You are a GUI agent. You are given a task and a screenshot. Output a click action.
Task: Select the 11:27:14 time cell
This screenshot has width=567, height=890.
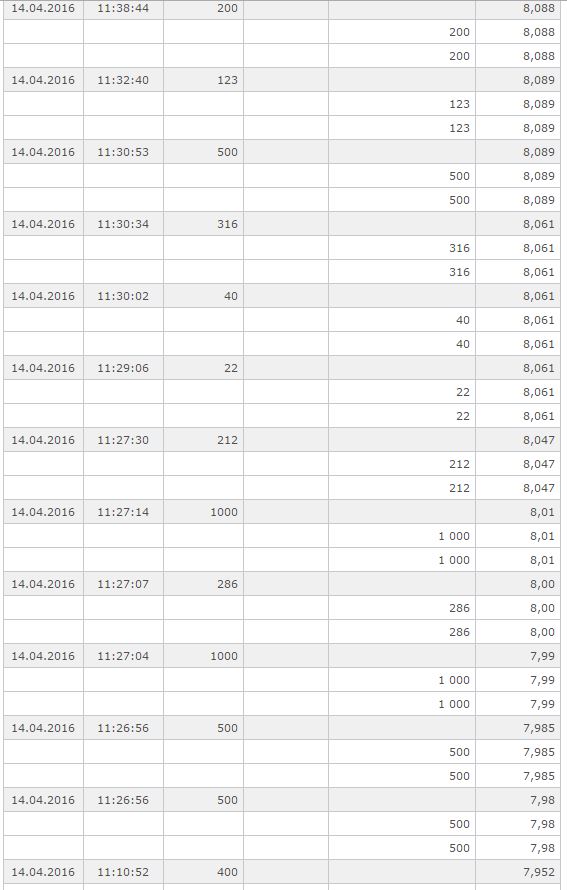point(123,513)
